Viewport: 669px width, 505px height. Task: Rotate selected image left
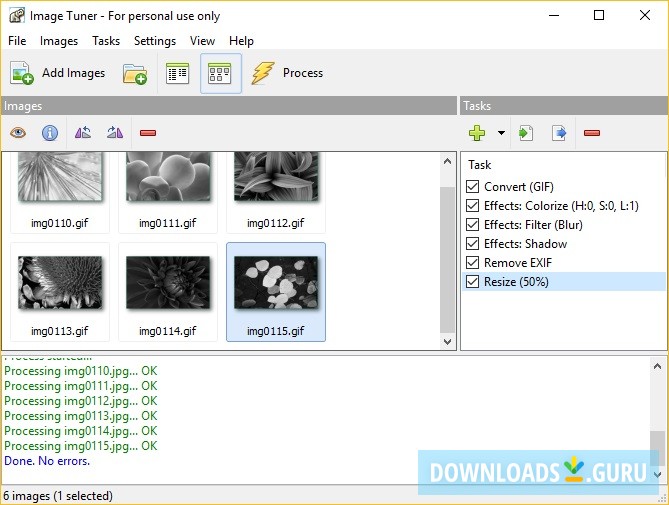pos(83,133)
